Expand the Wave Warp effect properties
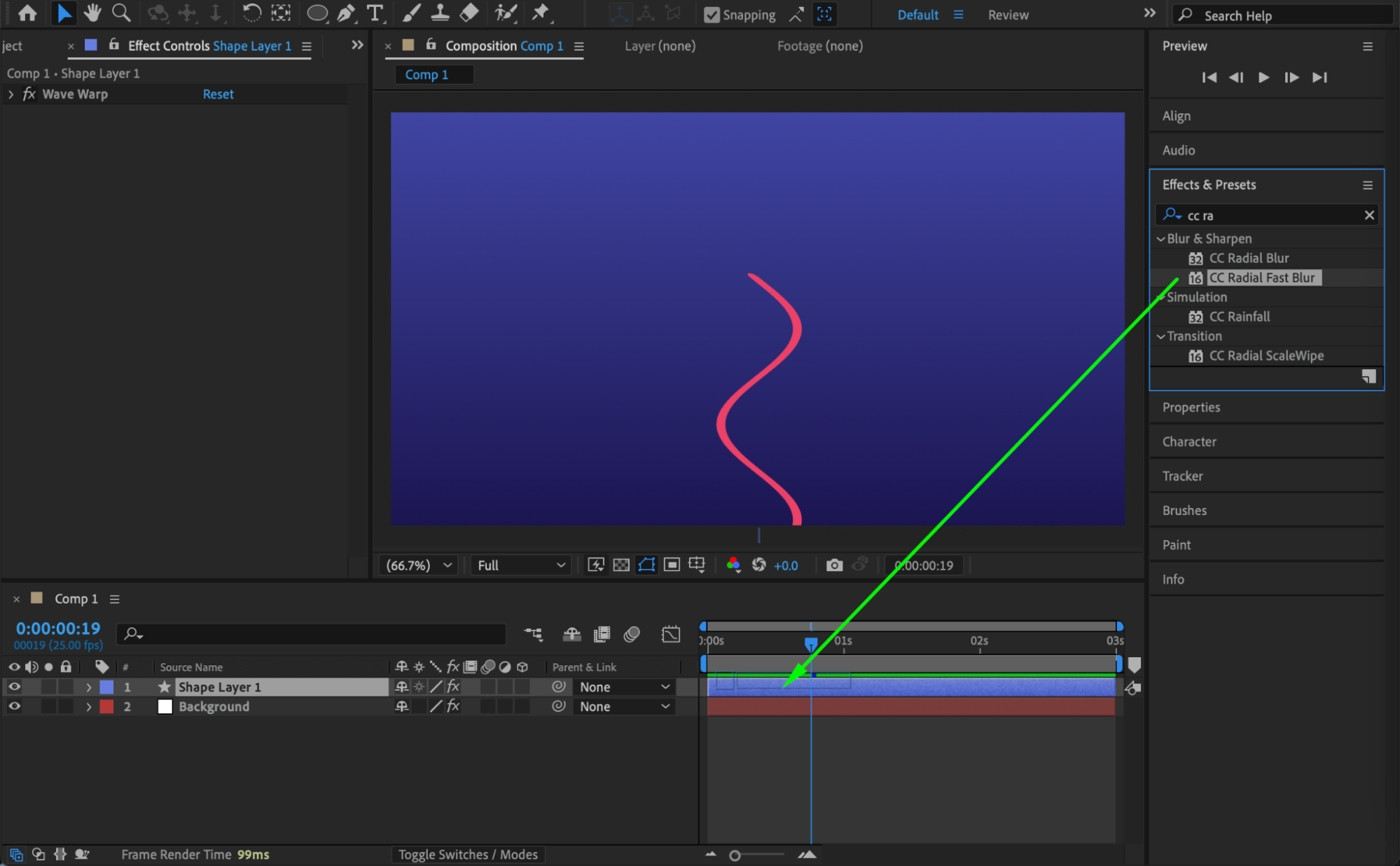Screen dimensions: 1400x866 [x=11, y=94]
